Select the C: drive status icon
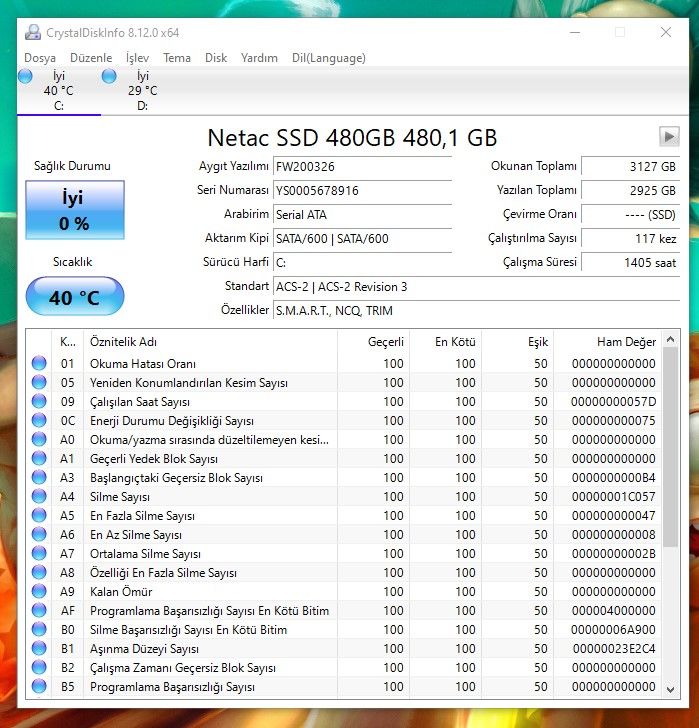The height and width of the screenshot is (728, 699). point(26,76)
